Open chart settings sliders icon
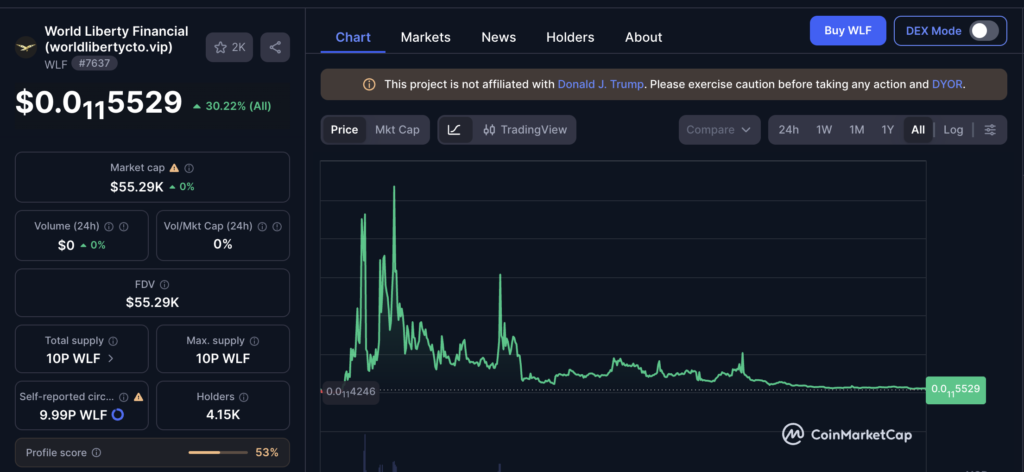The height and width of the screenshot is (472, 1024). [990, 130]
